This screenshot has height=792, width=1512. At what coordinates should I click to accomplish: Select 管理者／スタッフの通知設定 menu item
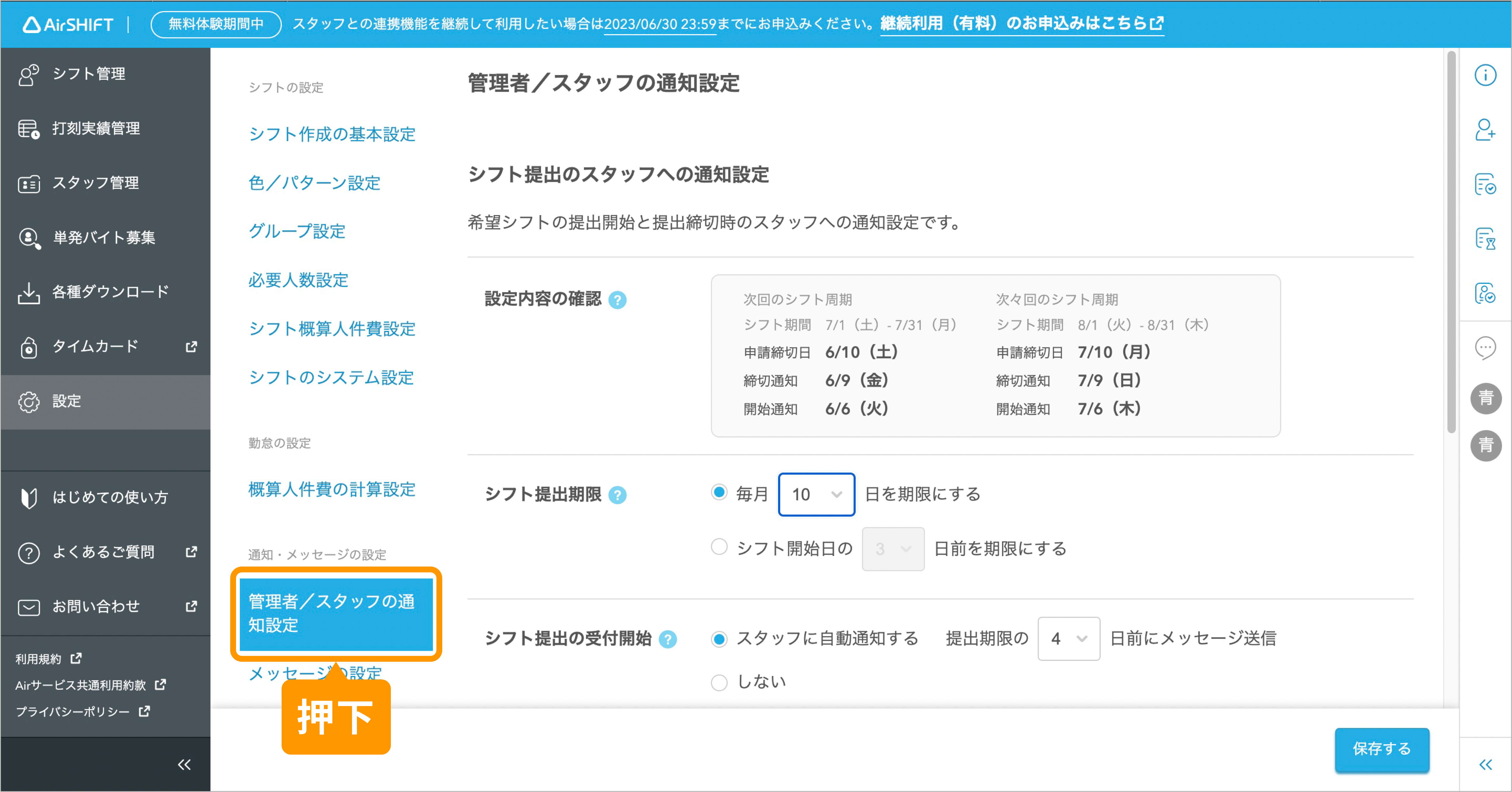click(x=336, y=614)
